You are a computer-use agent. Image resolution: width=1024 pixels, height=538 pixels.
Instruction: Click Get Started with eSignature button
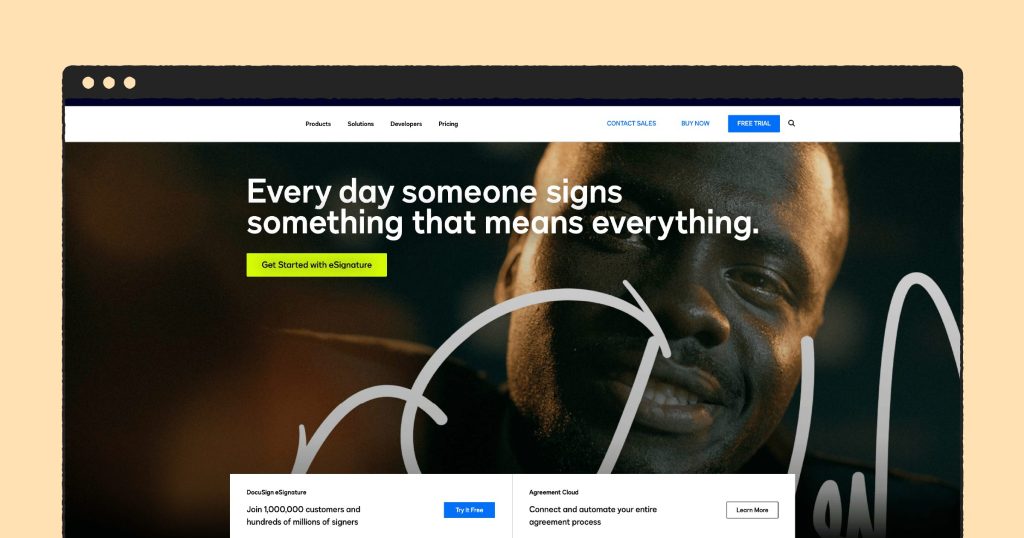317,265
